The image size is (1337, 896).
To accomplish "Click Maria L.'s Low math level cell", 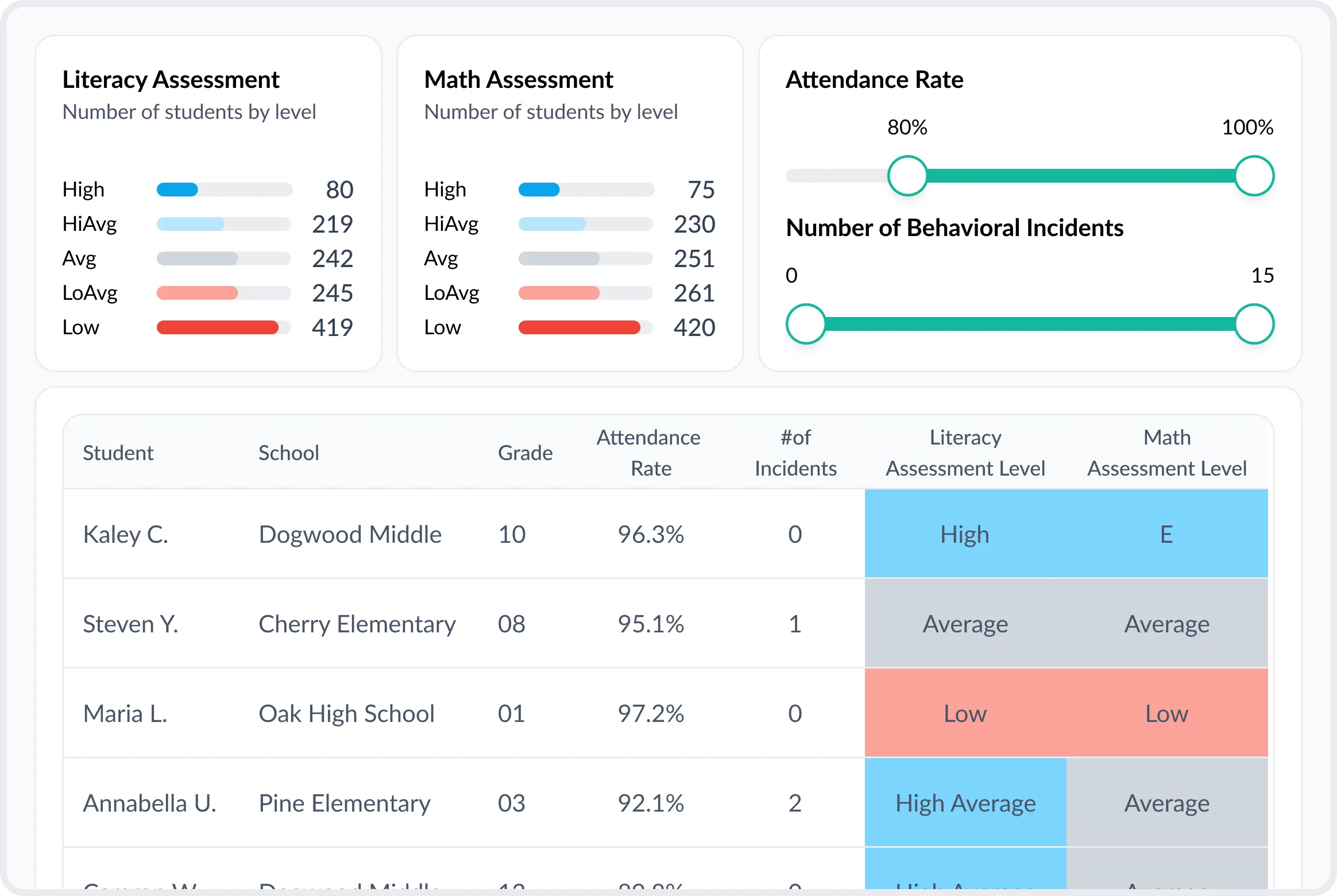I will [1167, 713].
